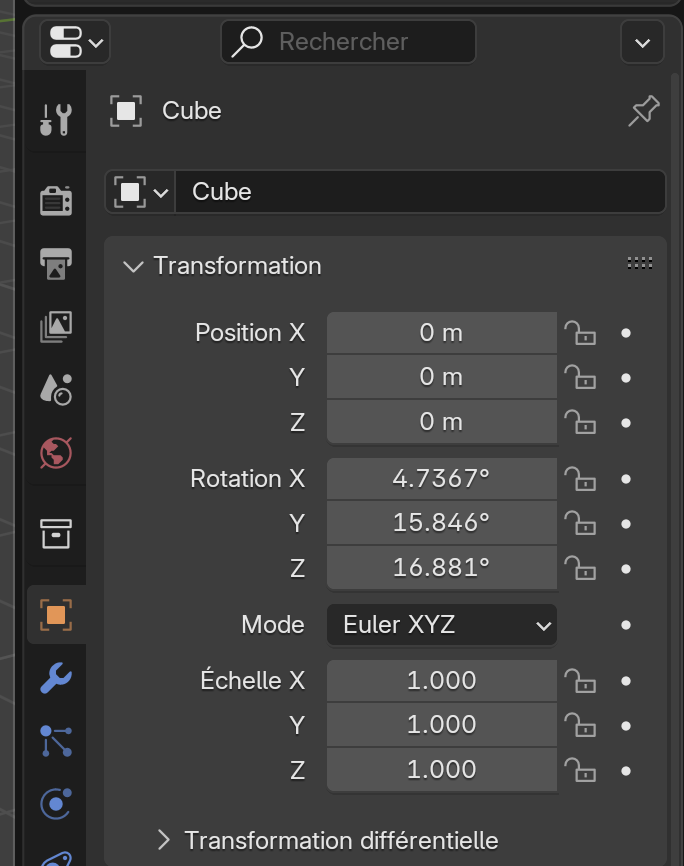Toggle the lock for Rotation Y
Viewport: 684px width, 866px height.
point(580,524)
